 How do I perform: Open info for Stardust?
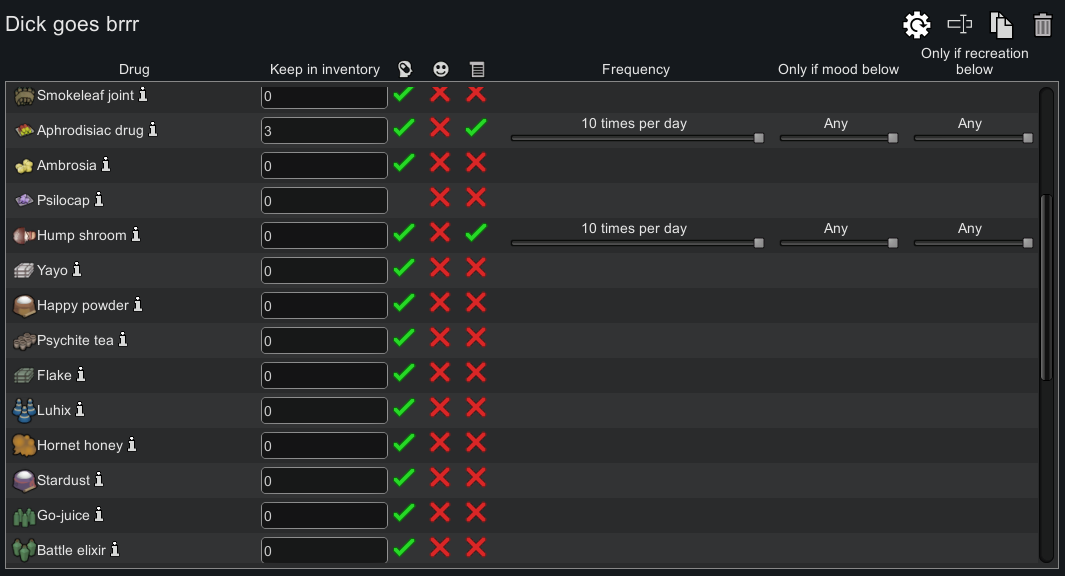click(x=99, y=479)
